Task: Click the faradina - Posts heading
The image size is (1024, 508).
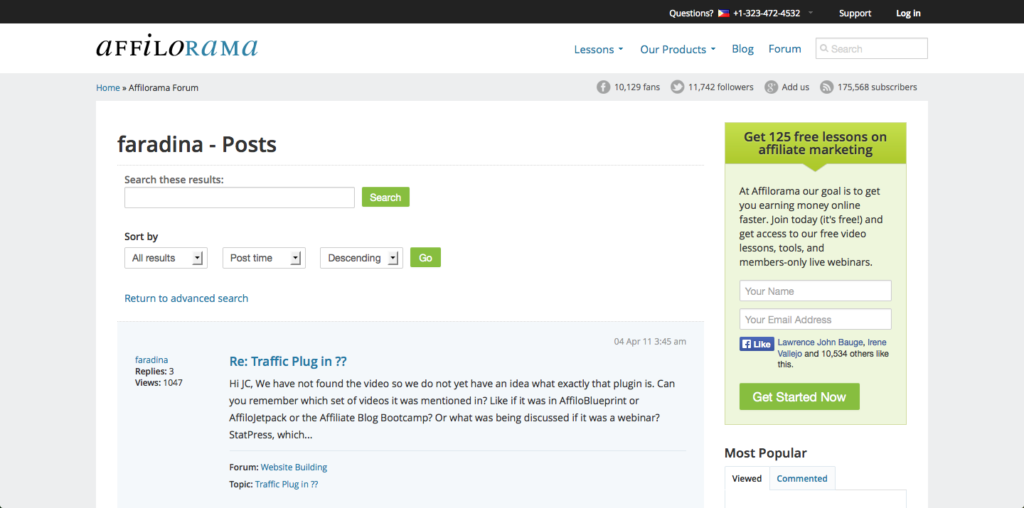Action: coord(197,144)
